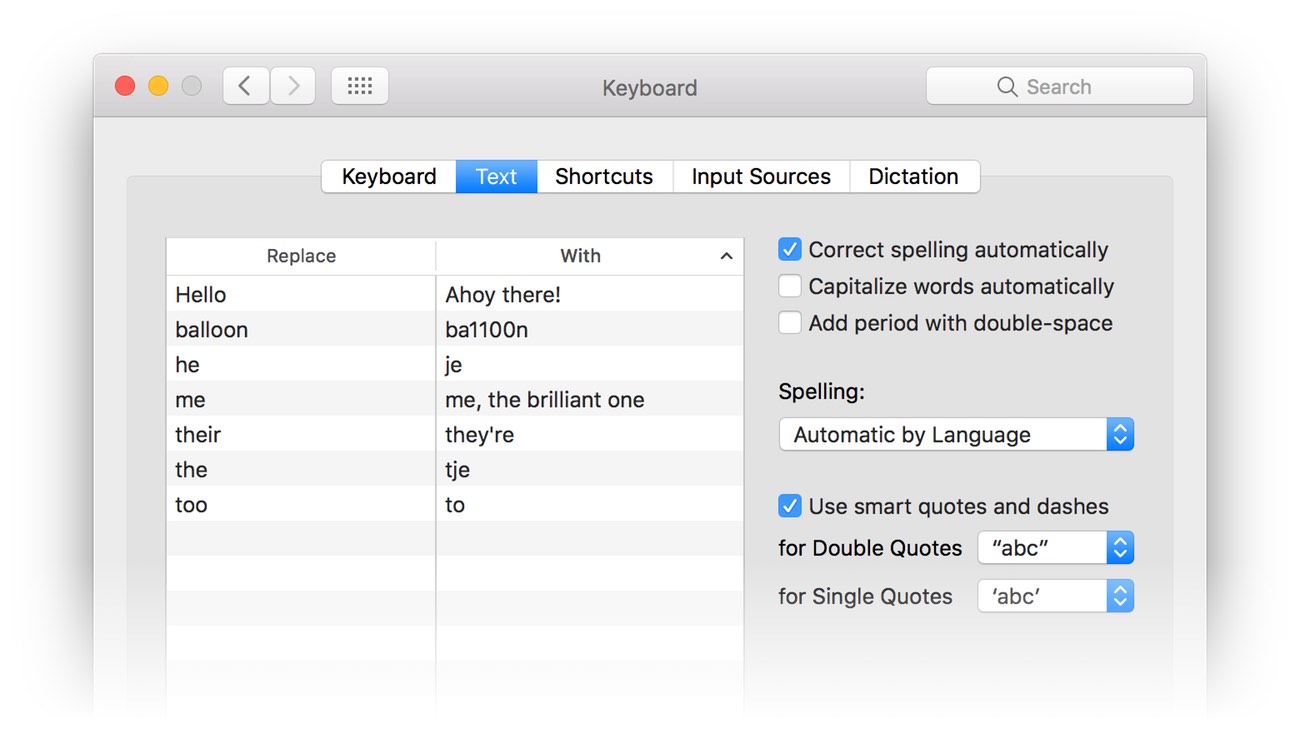
Task: Disable Correct spelling automatically
Action: click(790, 250)
